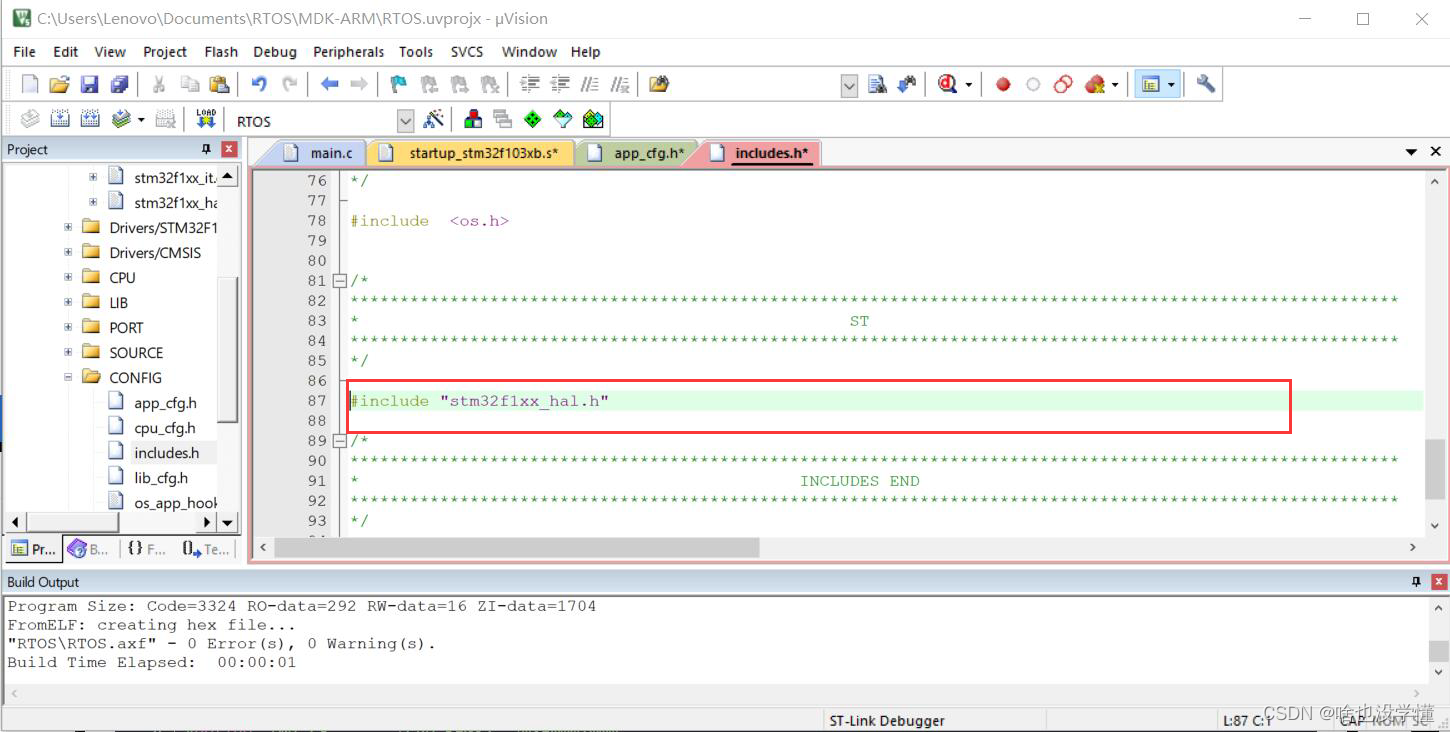Insert a breakpoint with red dot icon

coord(1003,85)
